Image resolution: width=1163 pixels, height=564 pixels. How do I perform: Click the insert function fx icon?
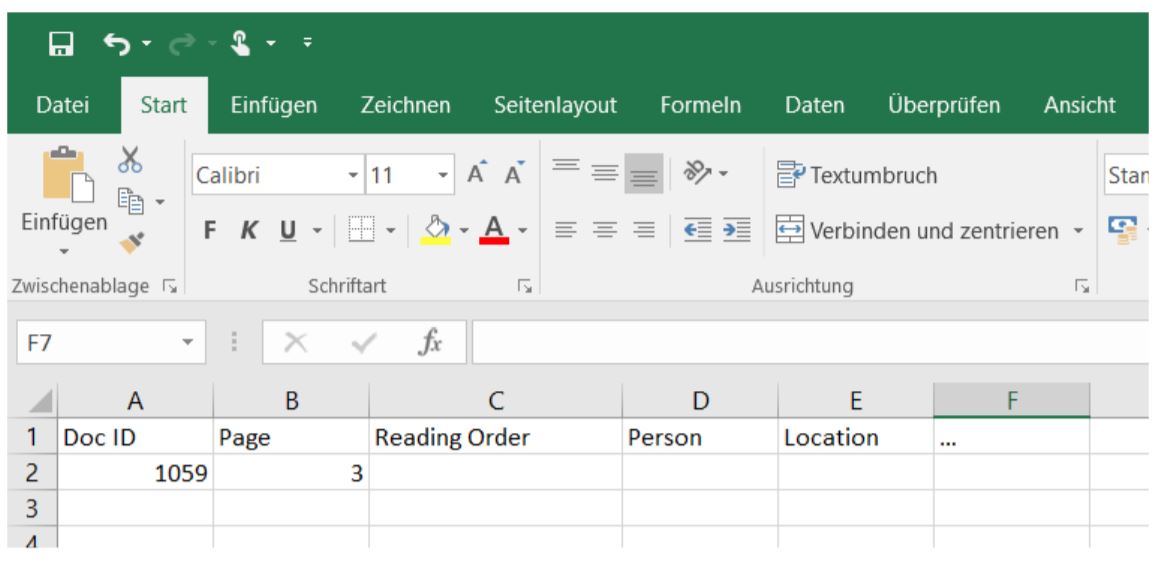[430, 344]
